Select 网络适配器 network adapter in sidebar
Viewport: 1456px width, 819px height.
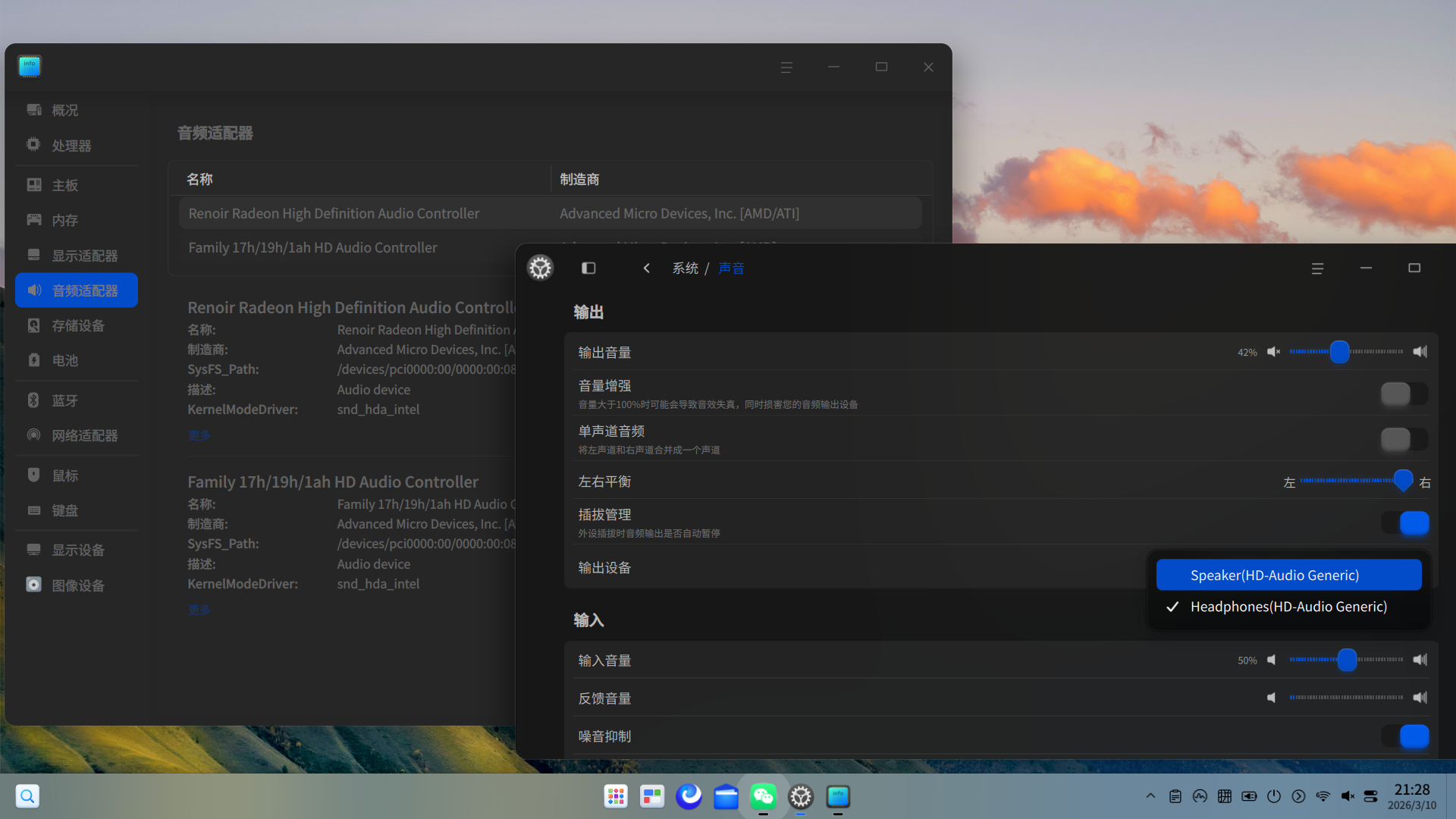point(84,435)
